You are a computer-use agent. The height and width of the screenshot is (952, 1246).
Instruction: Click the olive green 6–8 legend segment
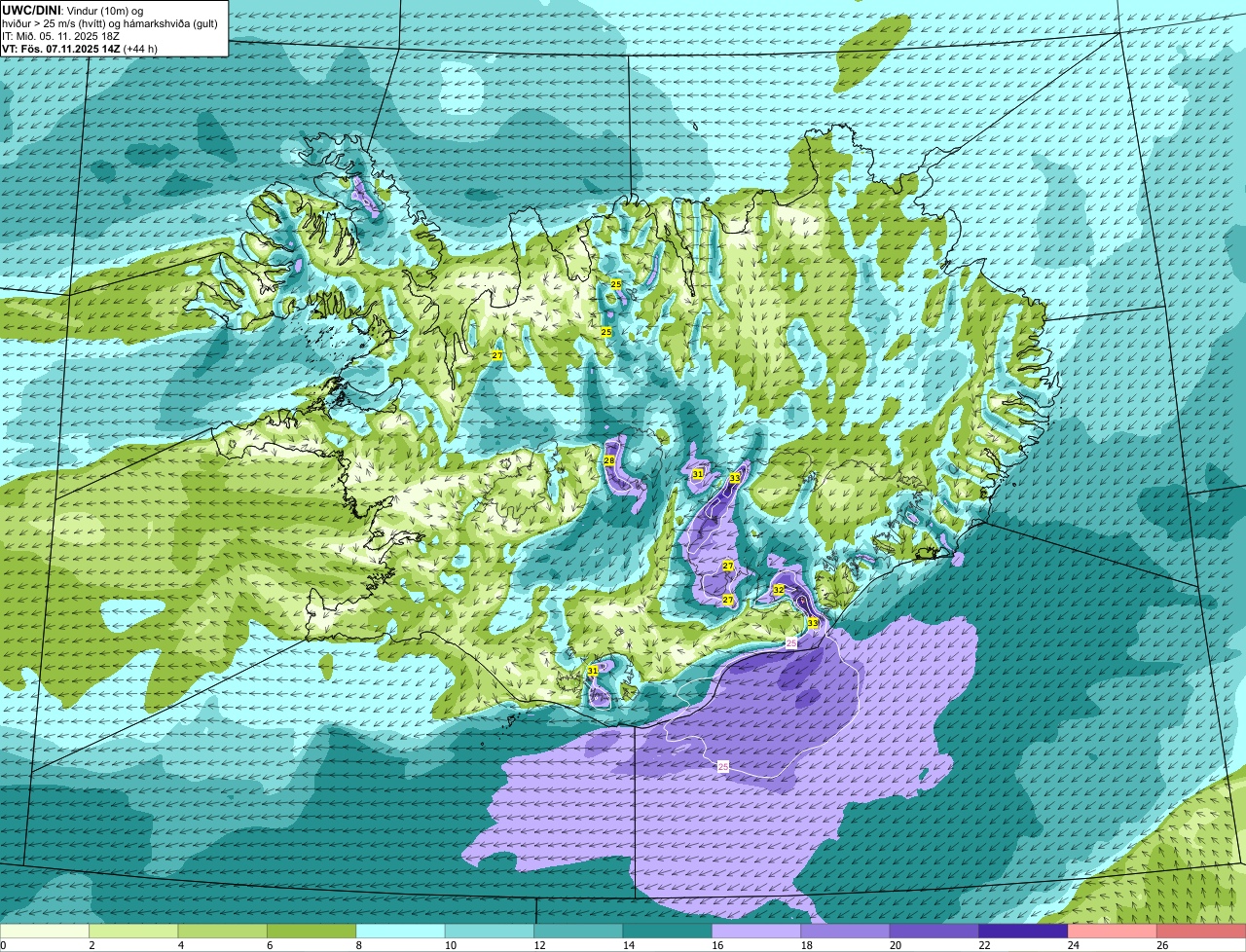point(311,931)
